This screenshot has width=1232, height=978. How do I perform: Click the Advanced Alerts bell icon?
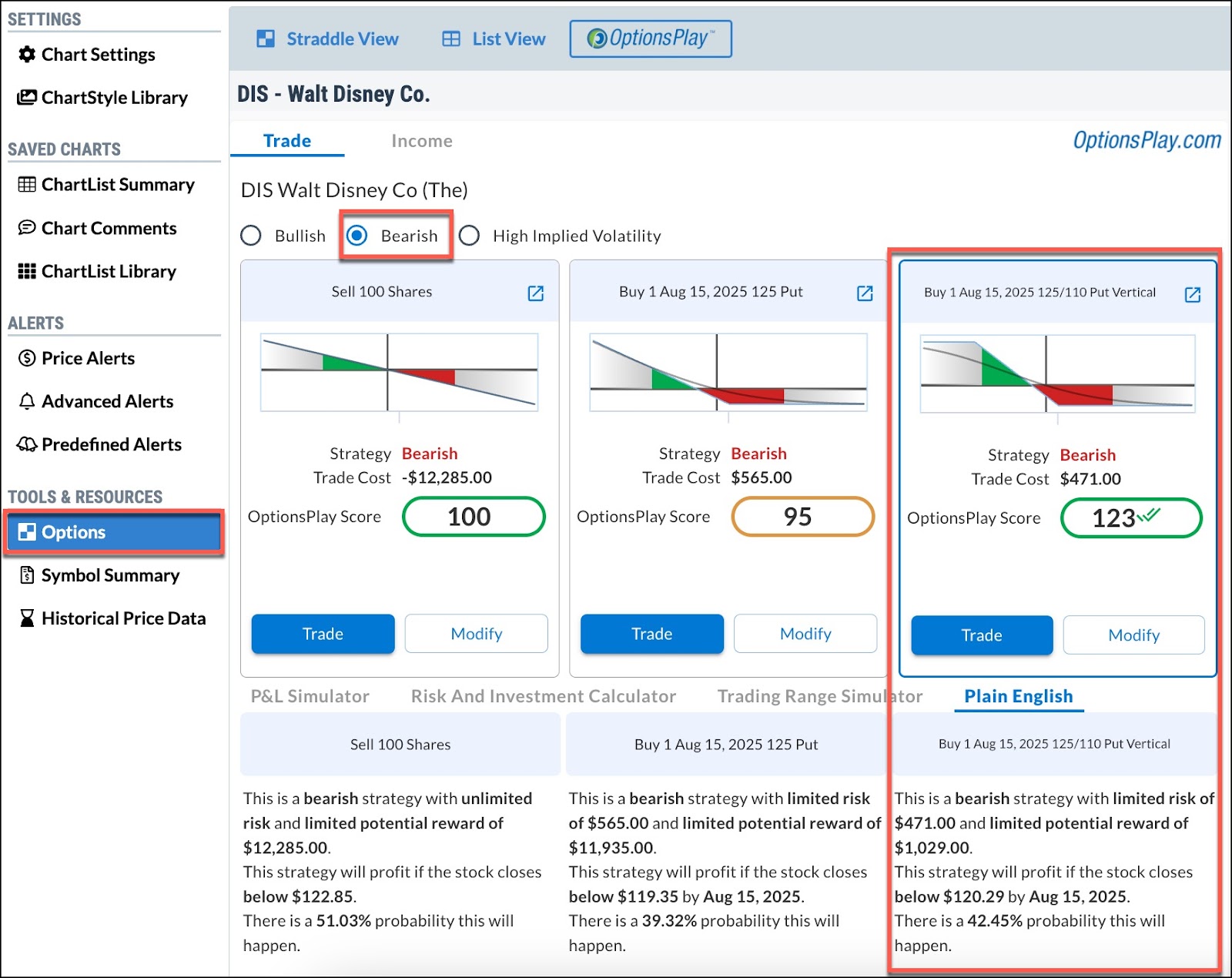point(27,401)
